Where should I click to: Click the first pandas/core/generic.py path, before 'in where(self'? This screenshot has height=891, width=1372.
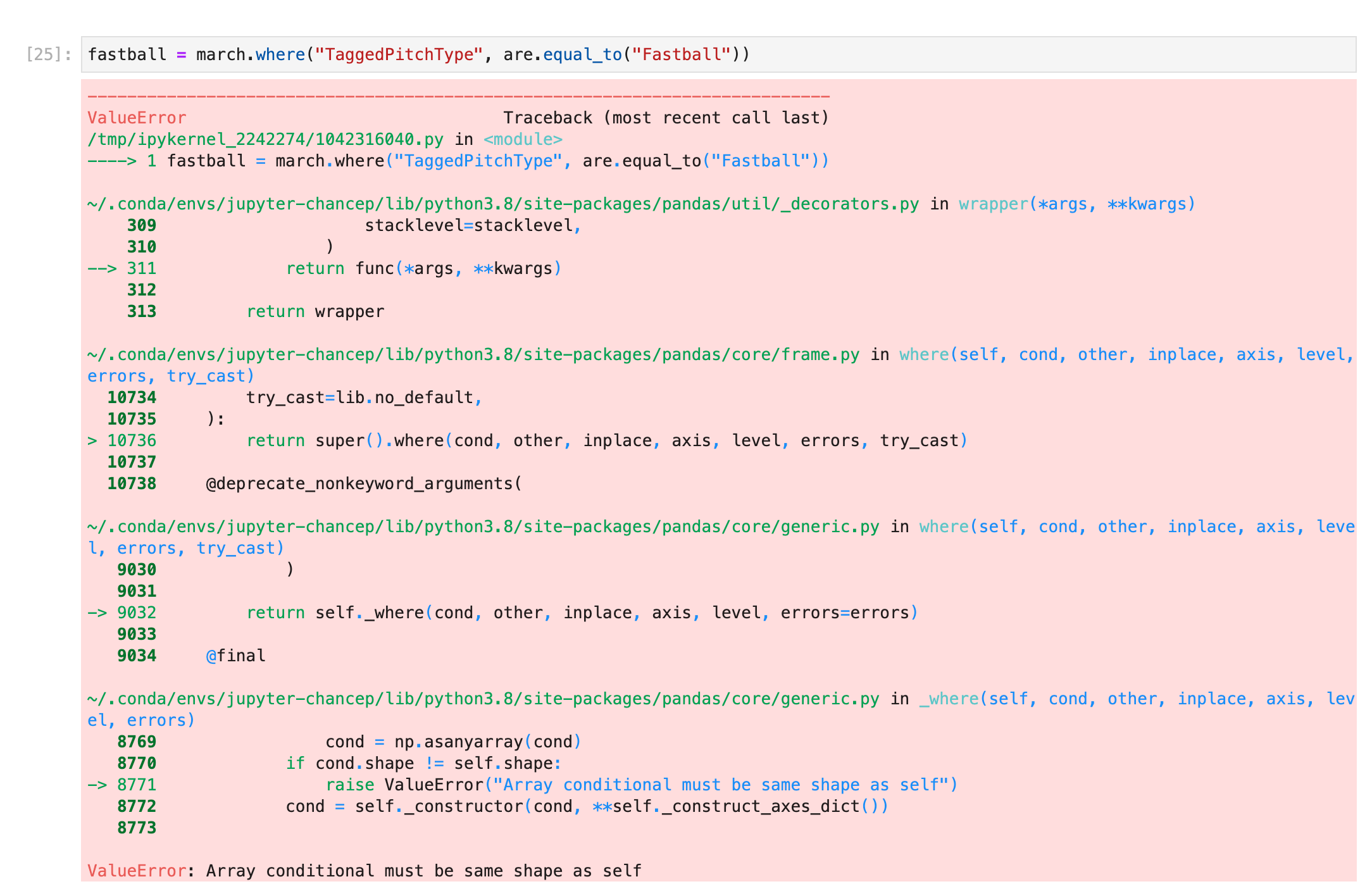point(483,526)
